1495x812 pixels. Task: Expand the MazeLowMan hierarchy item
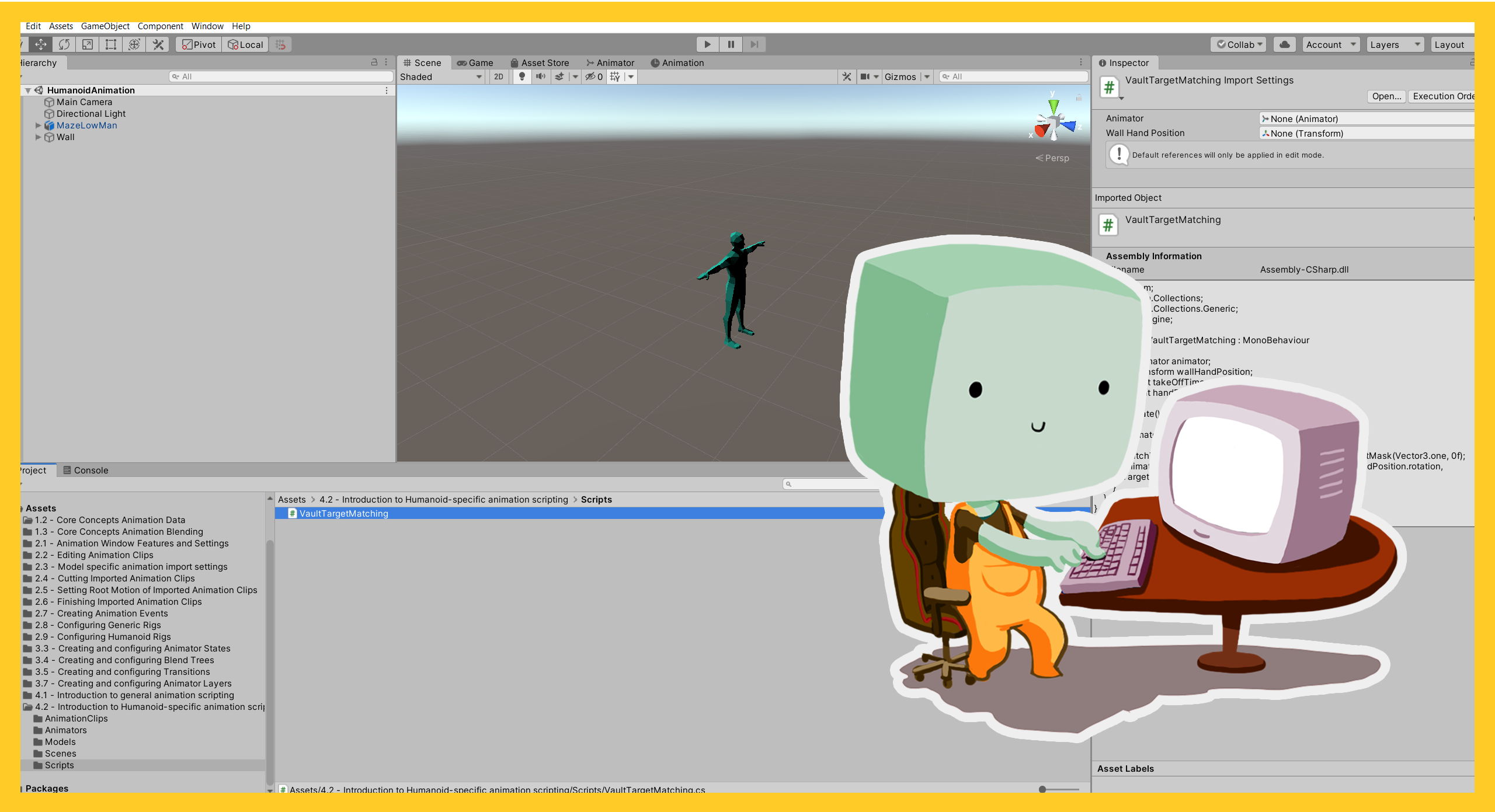tap(38, 125)
